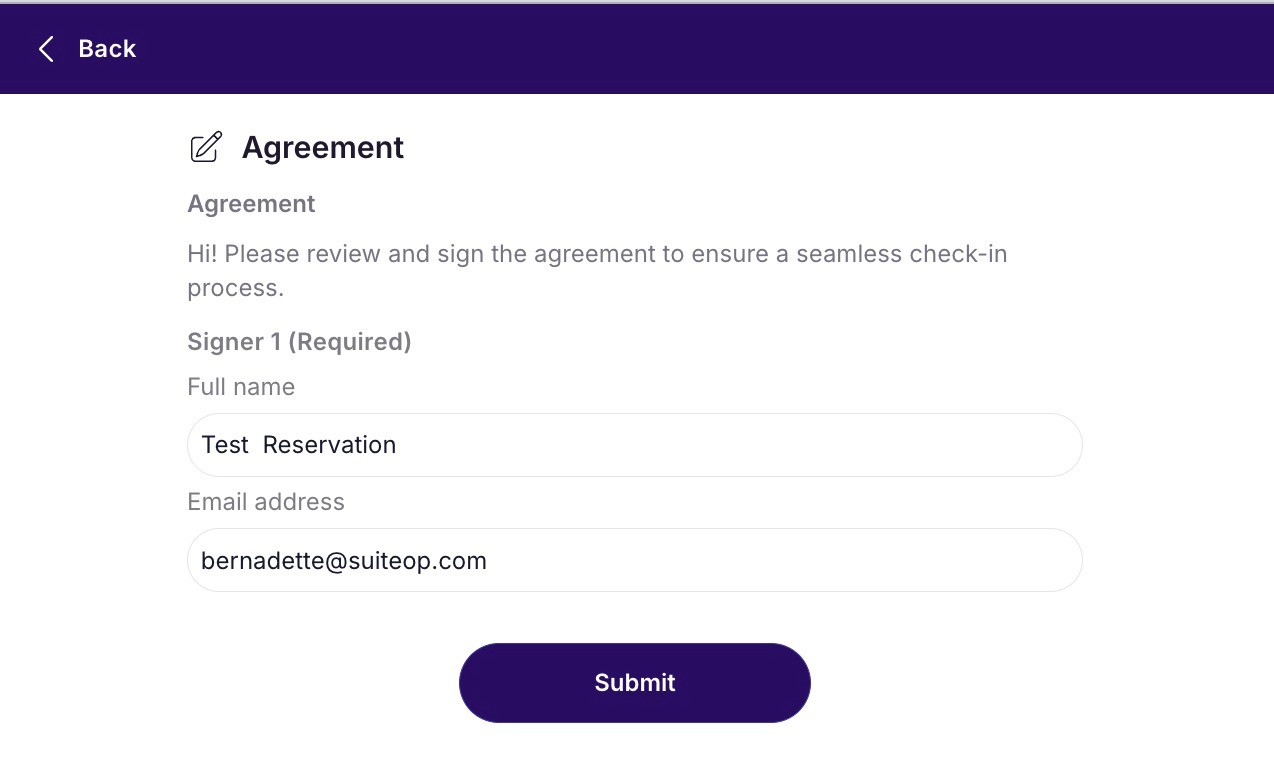
Task: Click the Full name field label
Action: (x=241, y=387)
